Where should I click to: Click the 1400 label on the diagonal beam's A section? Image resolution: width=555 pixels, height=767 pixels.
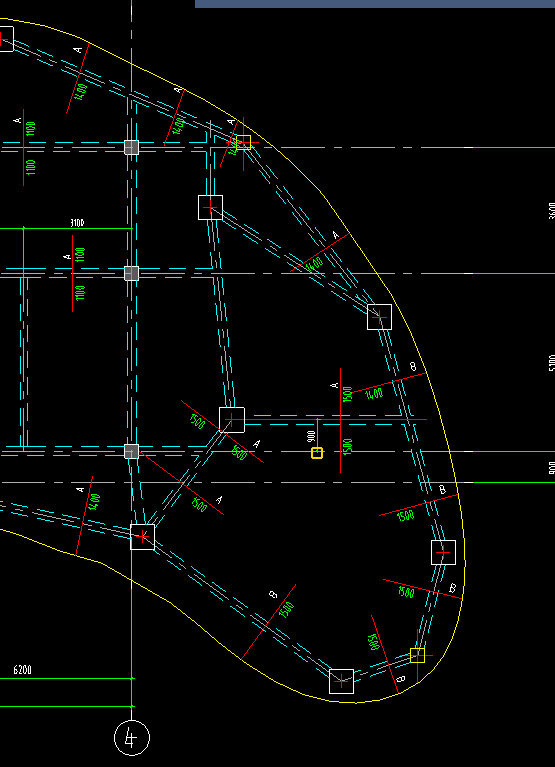(x=315, y=264)
